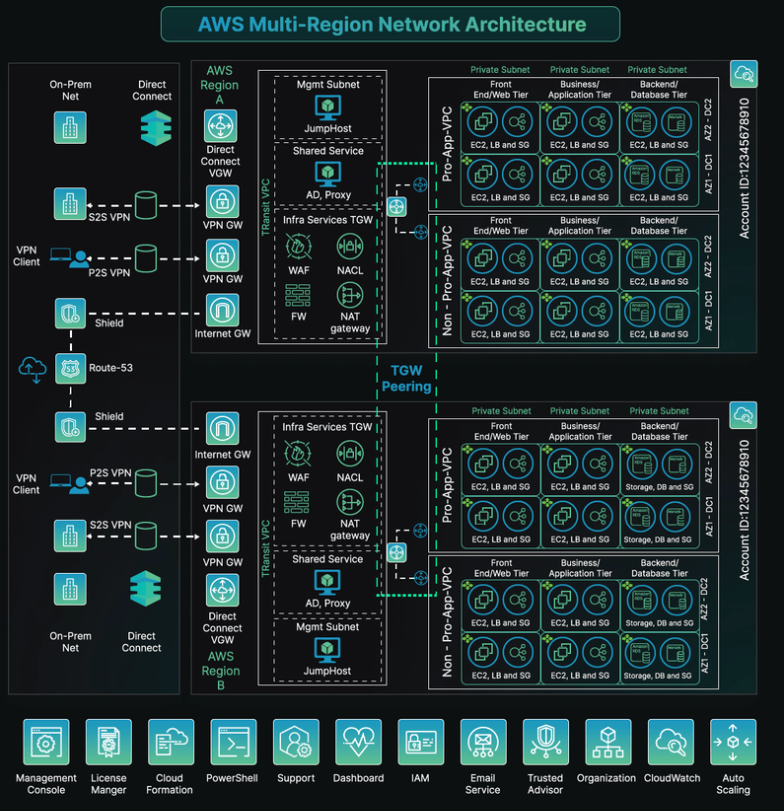Select the CloudWatch icon
This screenshot has width=784, height=811.
(670, 742)
